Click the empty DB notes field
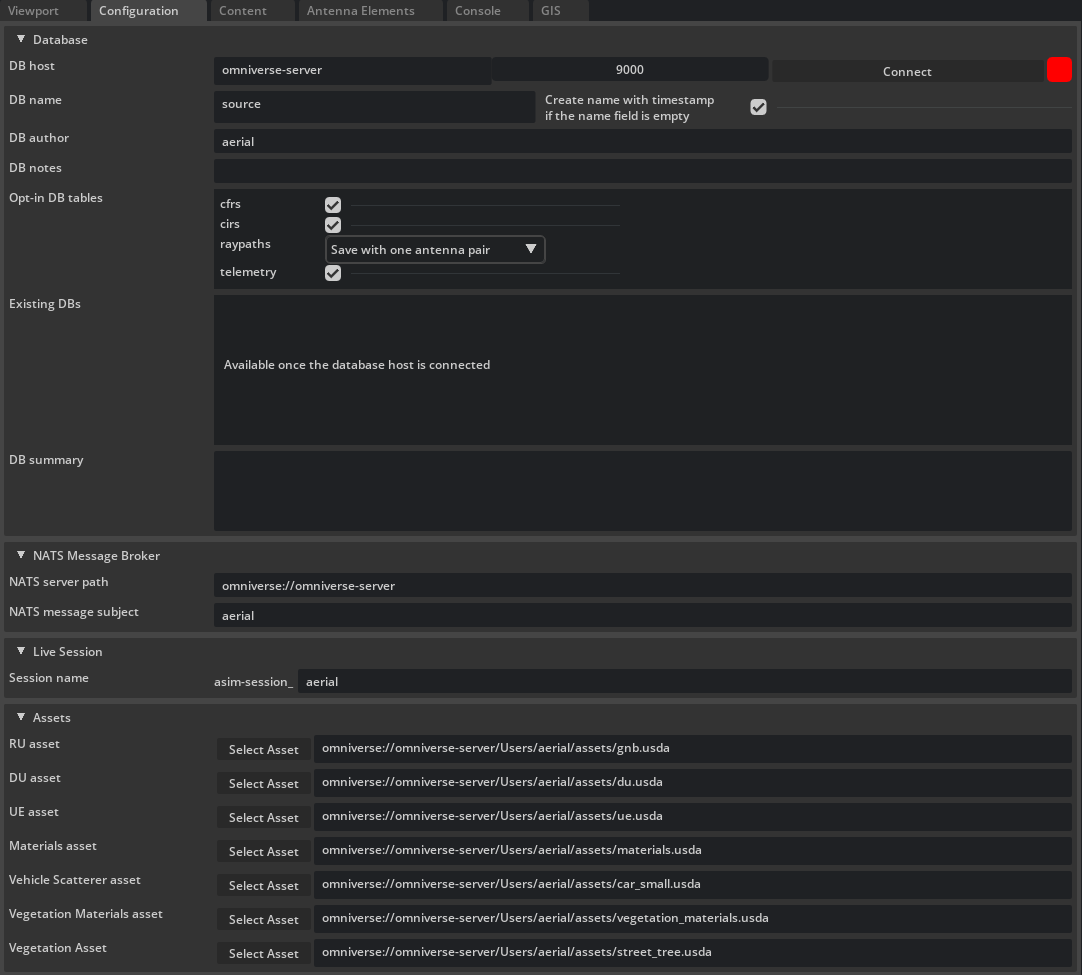 (642, 170)
